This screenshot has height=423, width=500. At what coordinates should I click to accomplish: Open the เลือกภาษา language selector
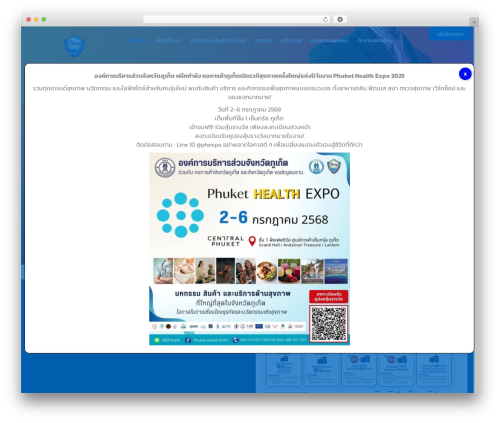click(450, 34)
